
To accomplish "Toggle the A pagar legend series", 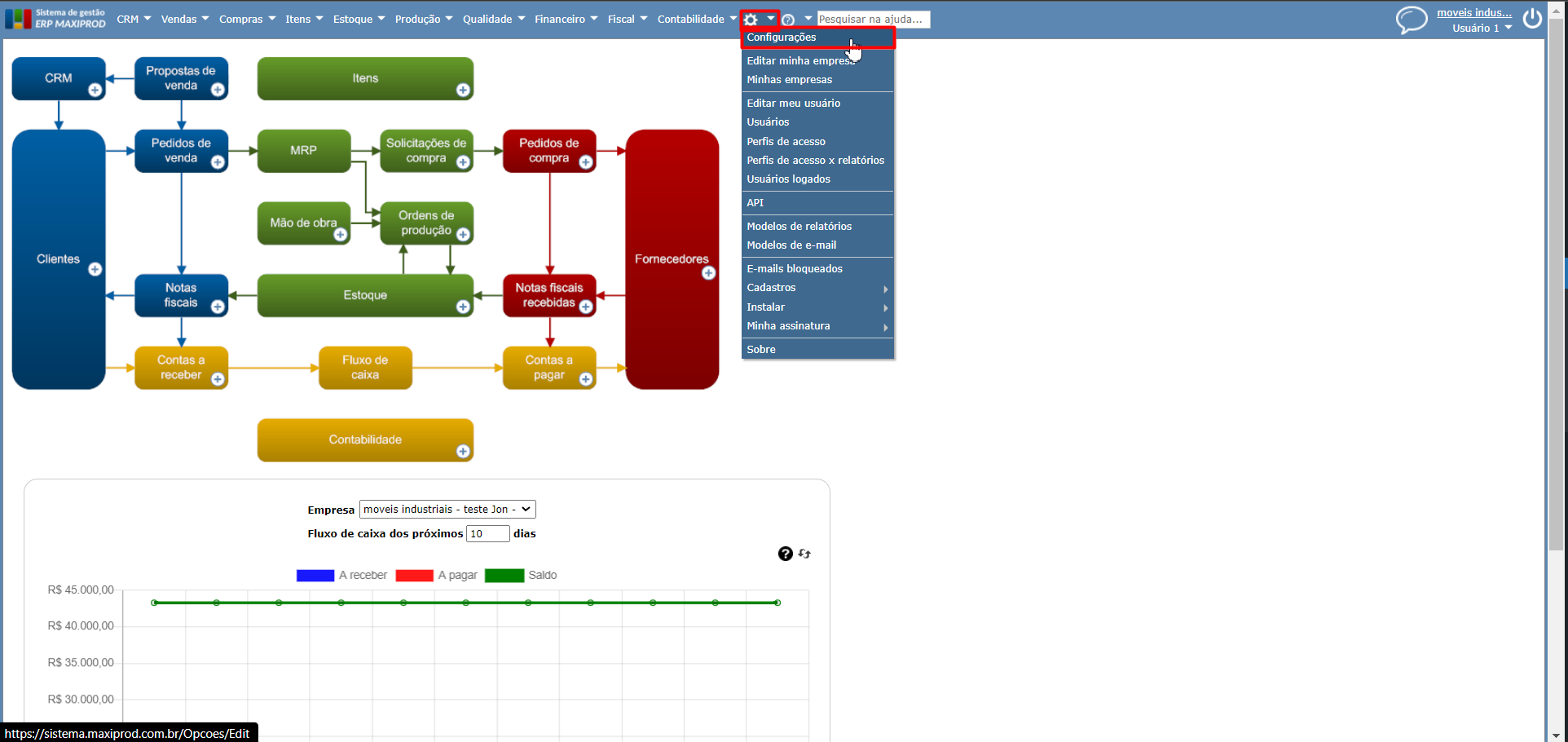I will click(x=436, y=575).
